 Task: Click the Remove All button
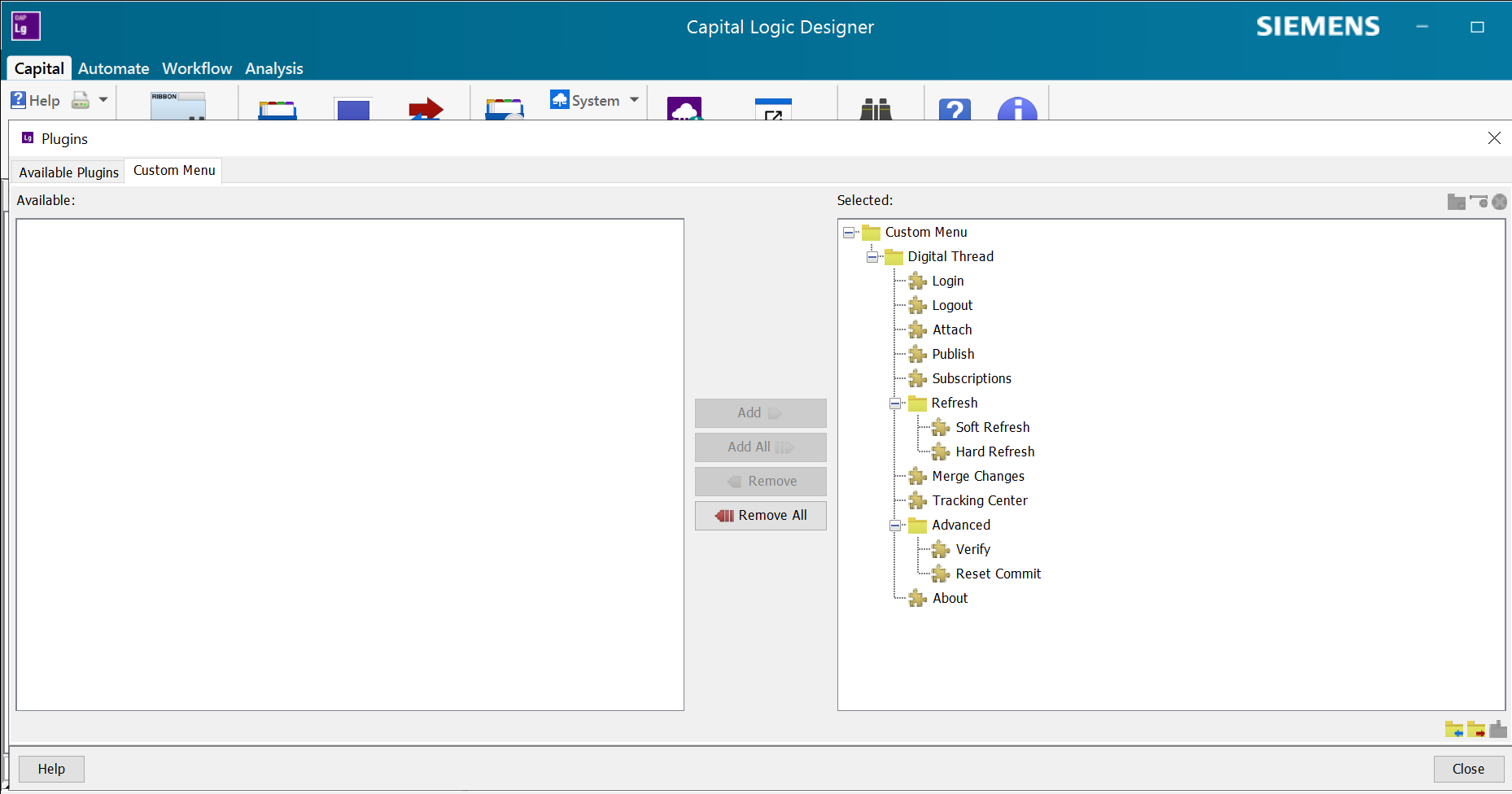(x=761, y=515)
